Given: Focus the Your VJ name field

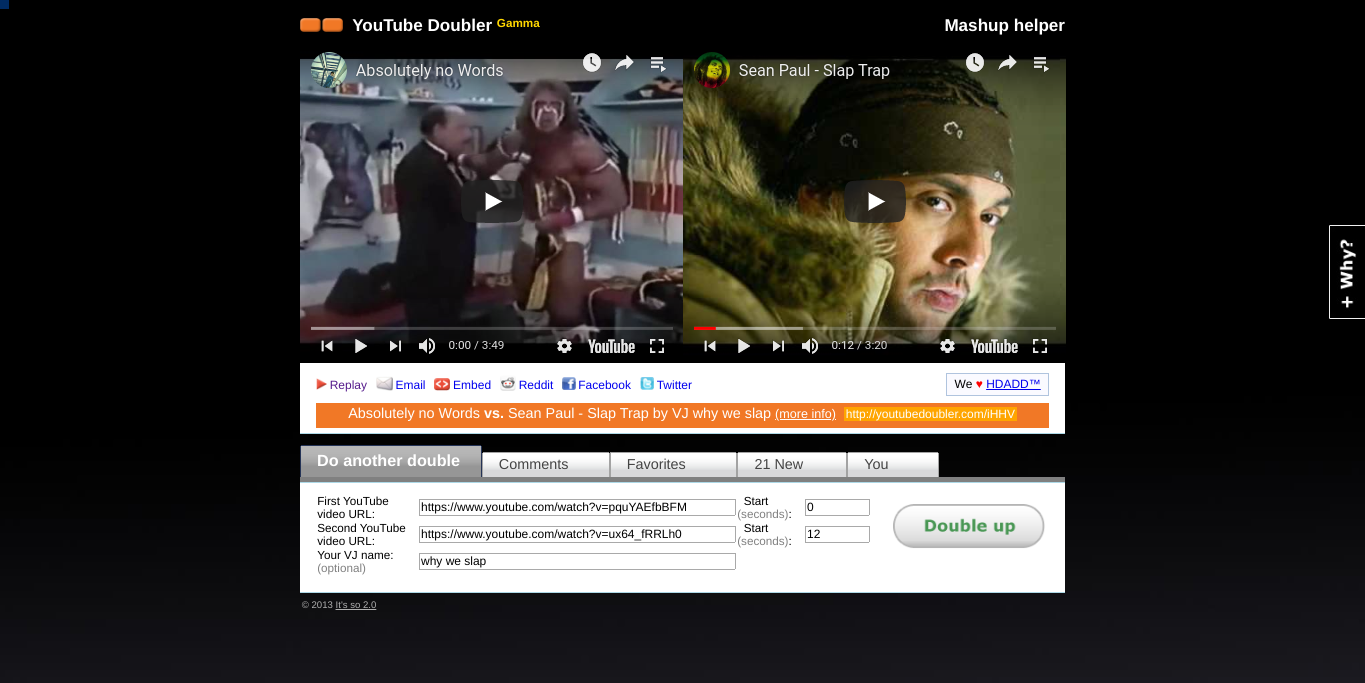Looking at the screenshot, I should (577, 561).
